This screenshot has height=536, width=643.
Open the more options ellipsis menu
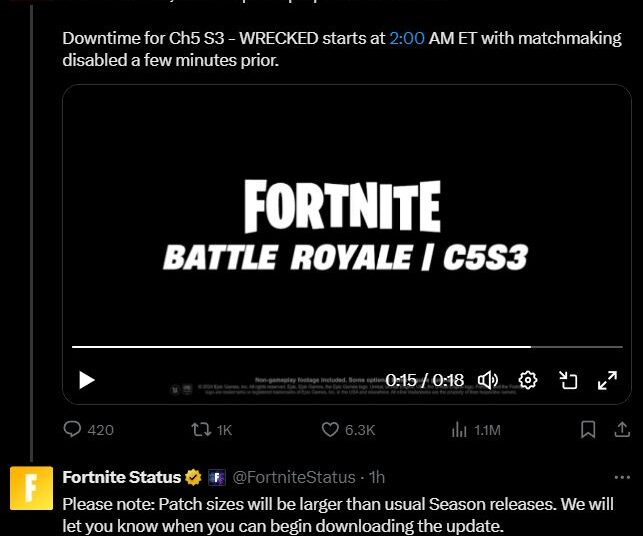(622, 477)
